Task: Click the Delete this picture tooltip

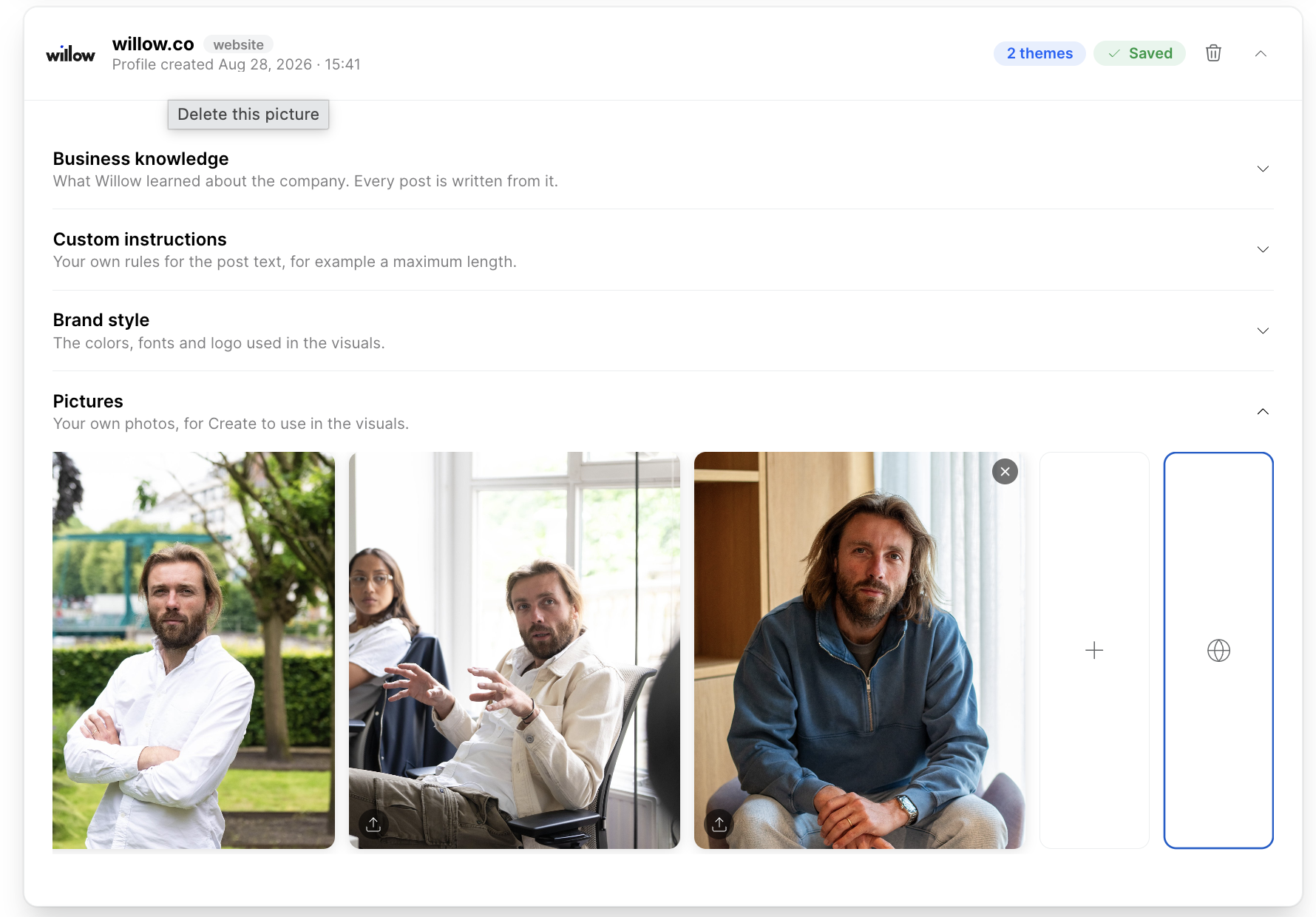Action: (248, 115)
